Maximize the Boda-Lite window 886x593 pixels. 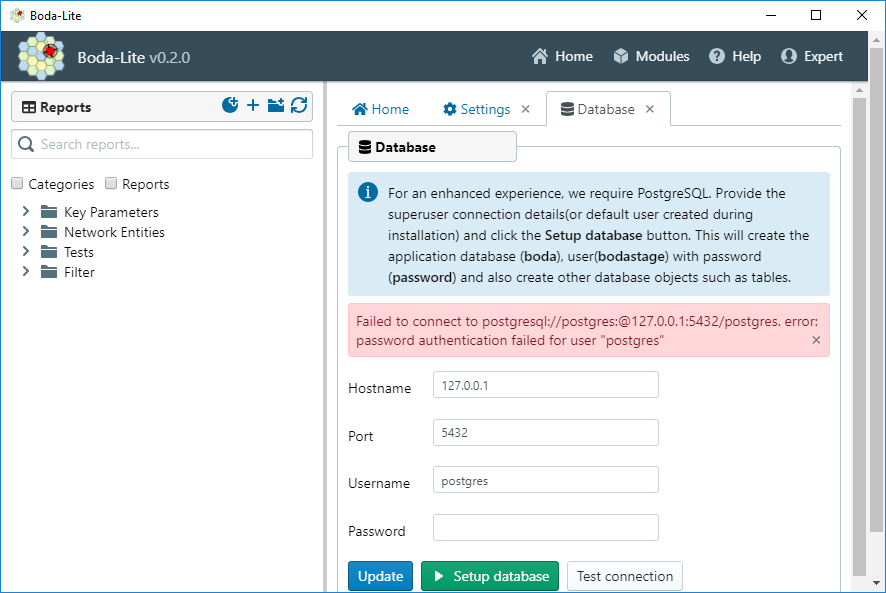[816, 15]
